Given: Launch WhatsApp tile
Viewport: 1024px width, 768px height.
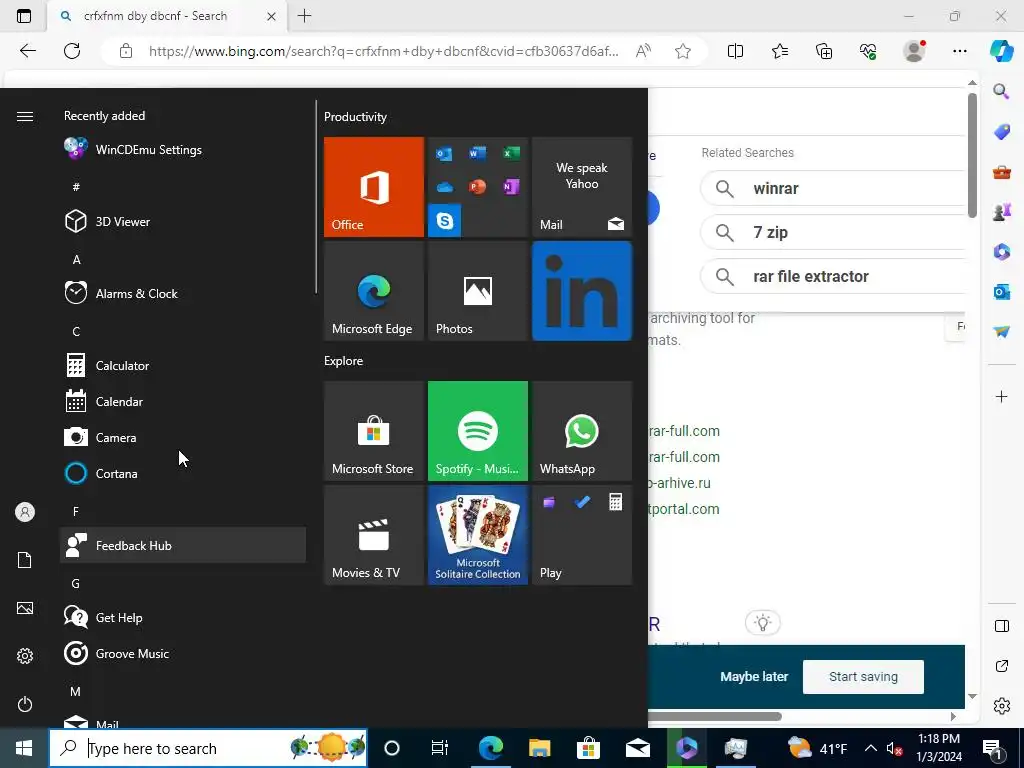Looking at the screenshot, I should 582,431.
